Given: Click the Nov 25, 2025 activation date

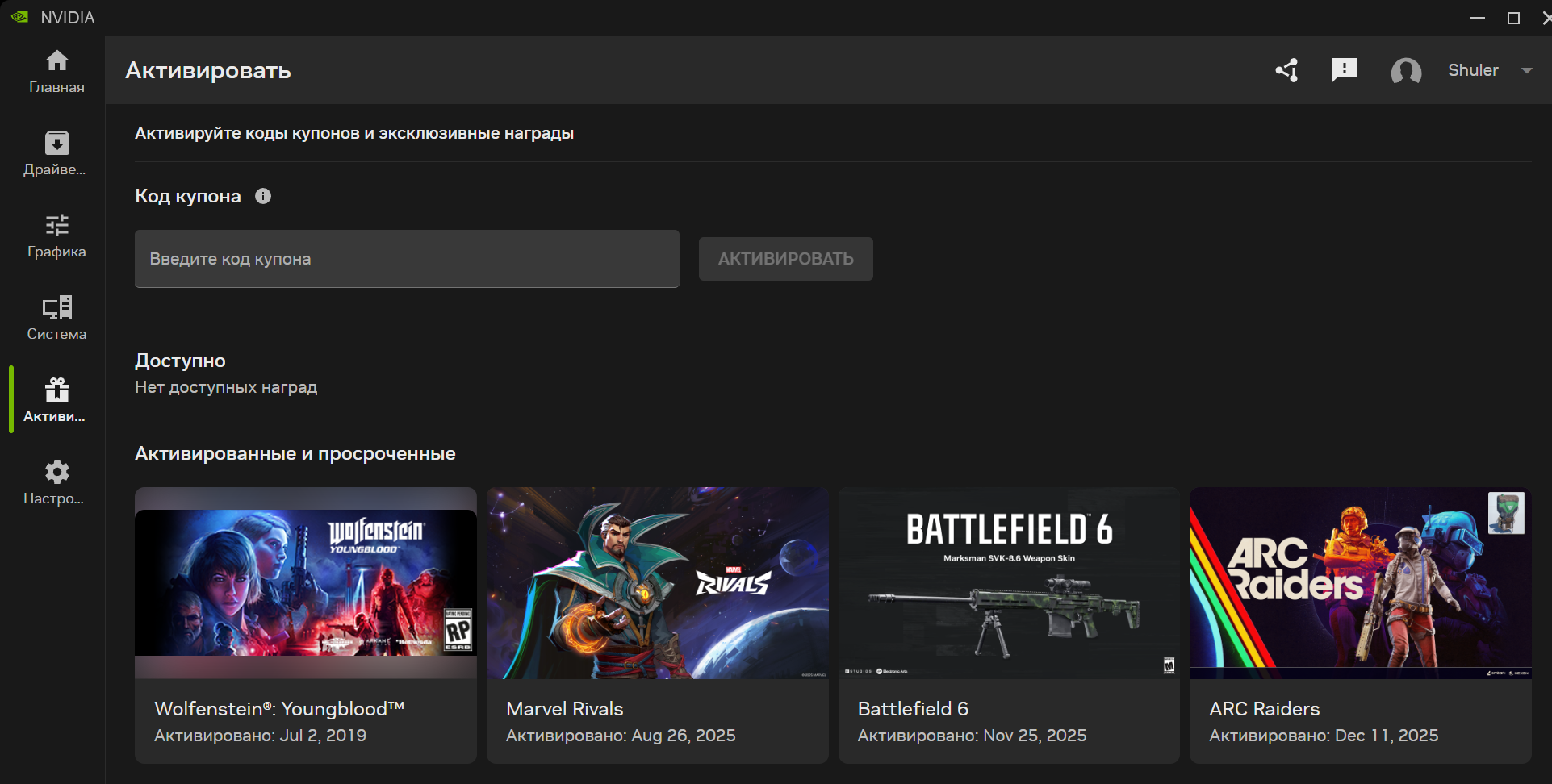Looking at the screenshot, I should tap(1035, 736).
